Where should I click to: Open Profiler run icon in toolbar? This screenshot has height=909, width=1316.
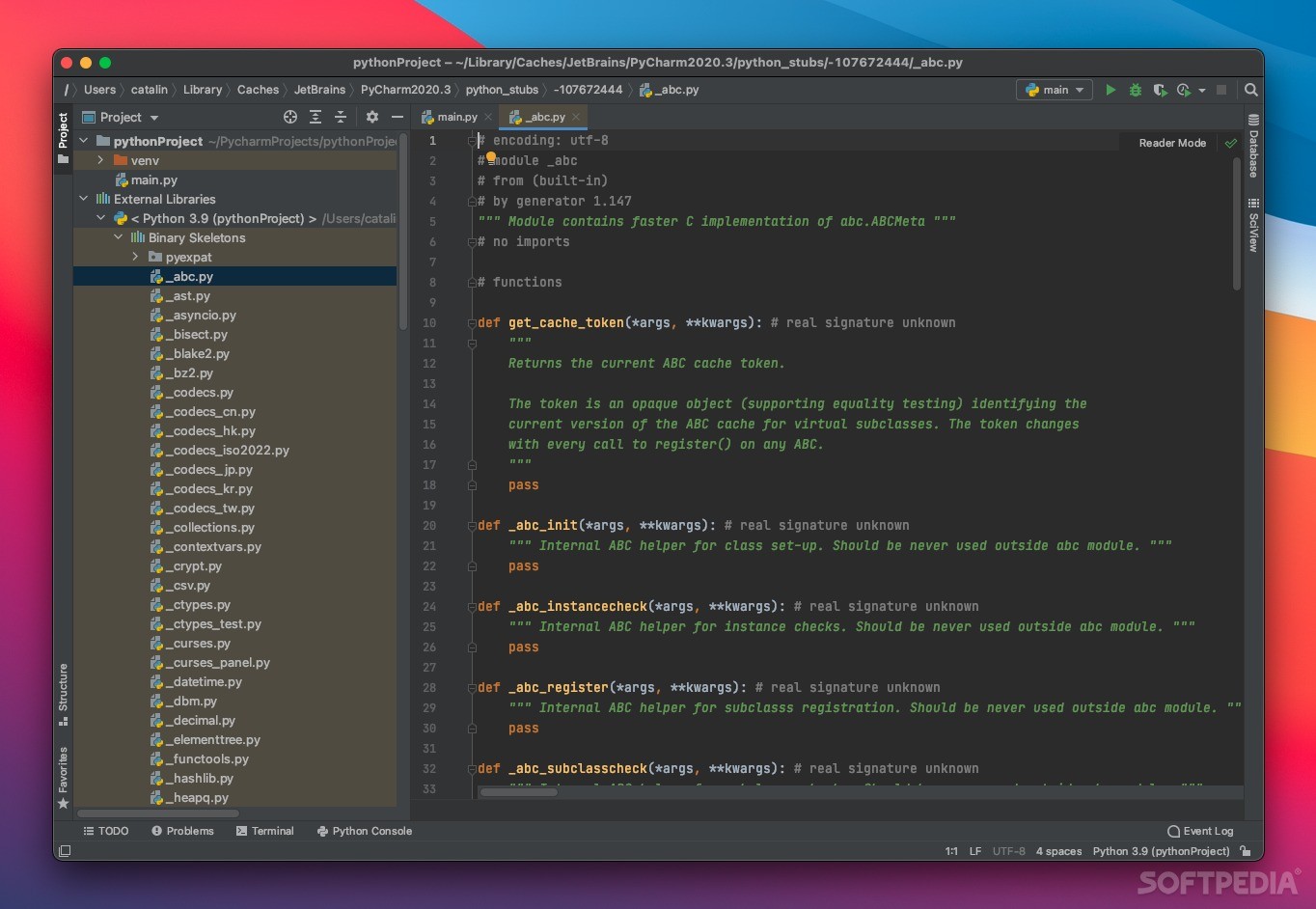[x=1183, y=89]
